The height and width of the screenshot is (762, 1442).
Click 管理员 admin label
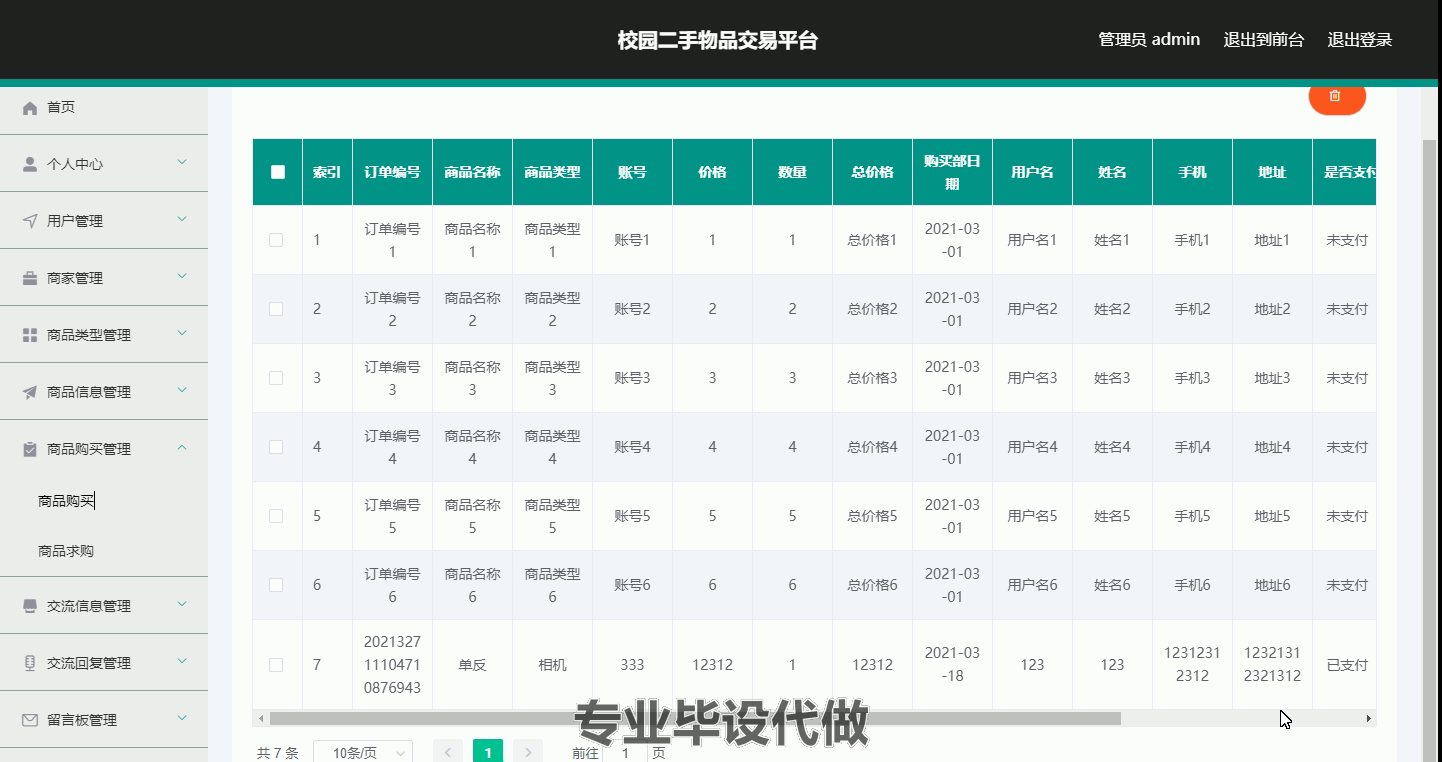tap(1149, 39)
